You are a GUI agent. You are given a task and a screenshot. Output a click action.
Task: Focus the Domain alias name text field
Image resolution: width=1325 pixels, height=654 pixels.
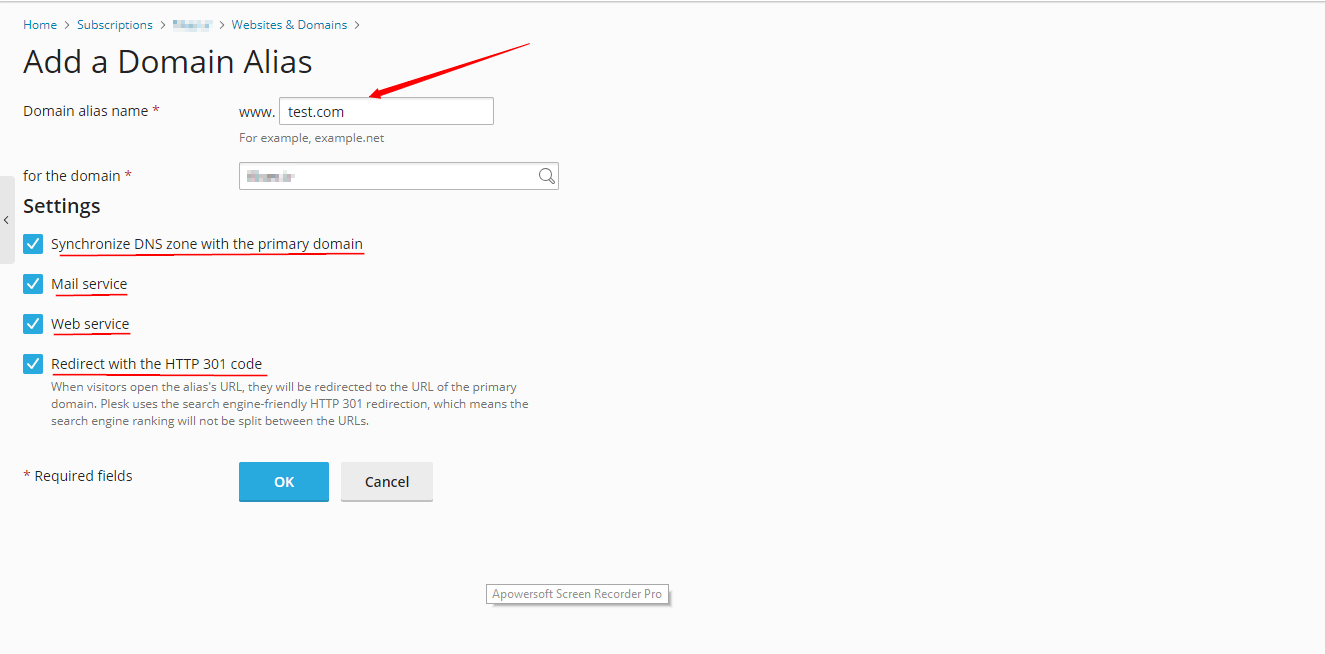(386, 111)
